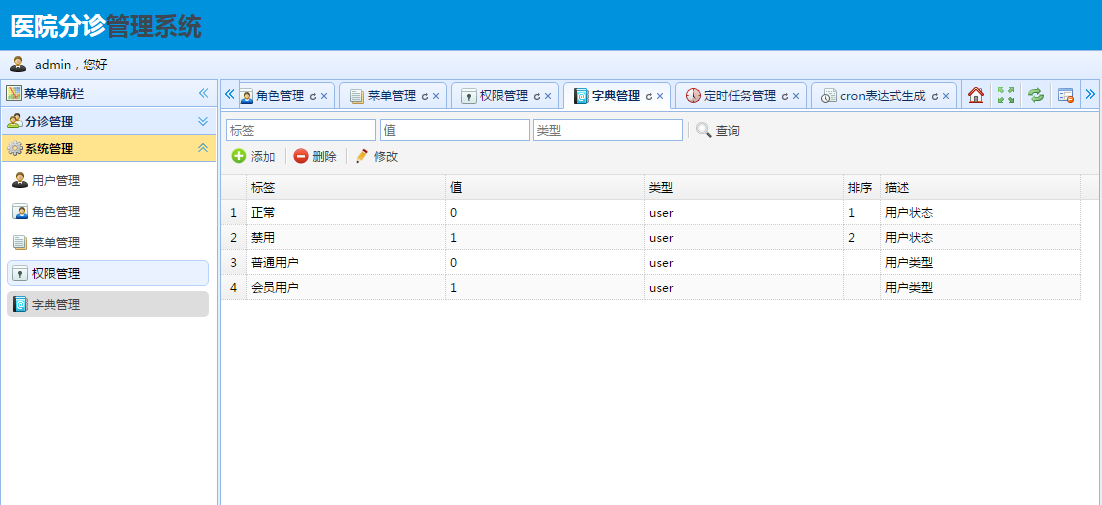The image size is (1102, 505).
Task: Sort by the 描述 column header
Action: point(980,188)
